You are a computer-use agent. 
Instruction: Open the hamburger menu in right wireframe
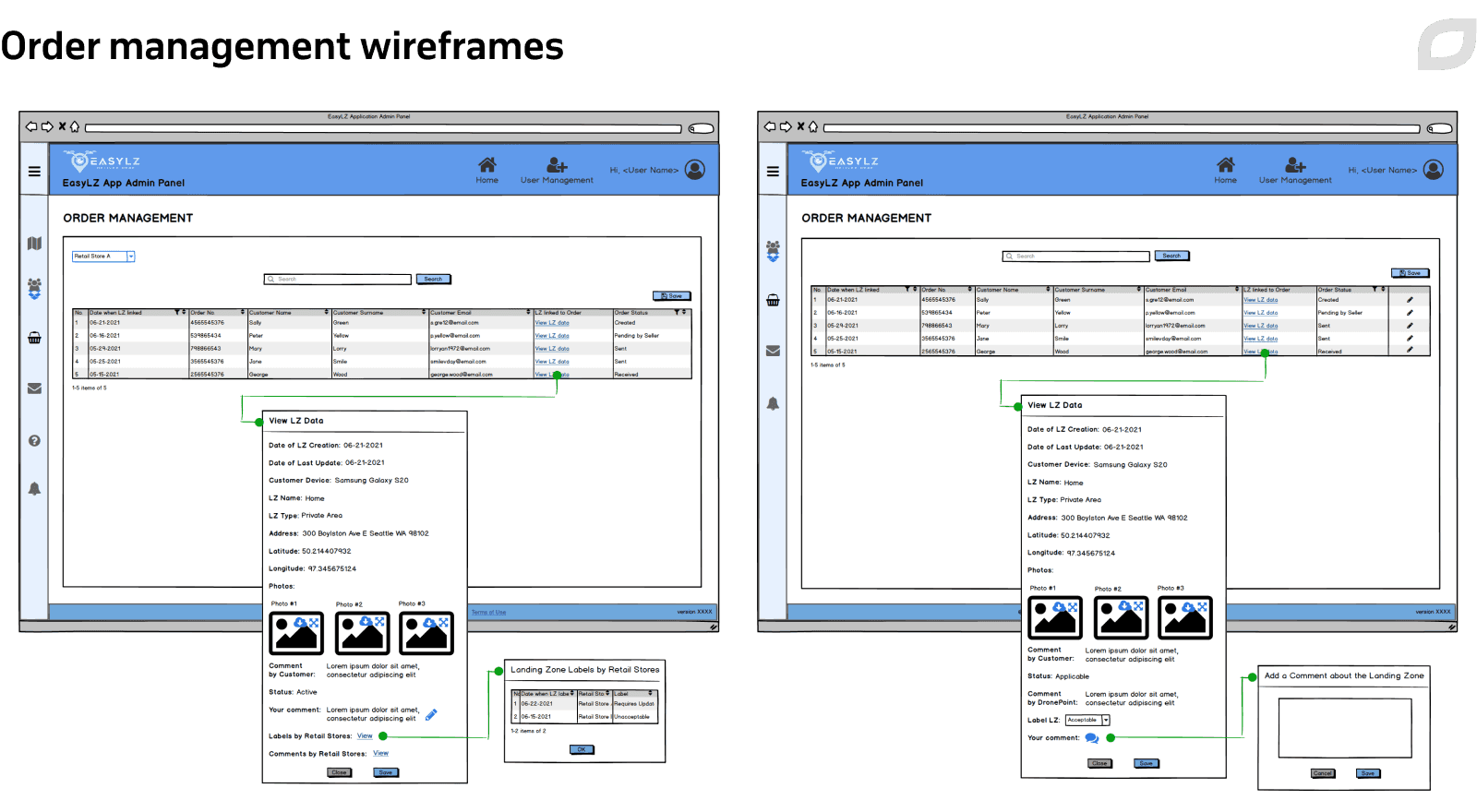(773, 172)
